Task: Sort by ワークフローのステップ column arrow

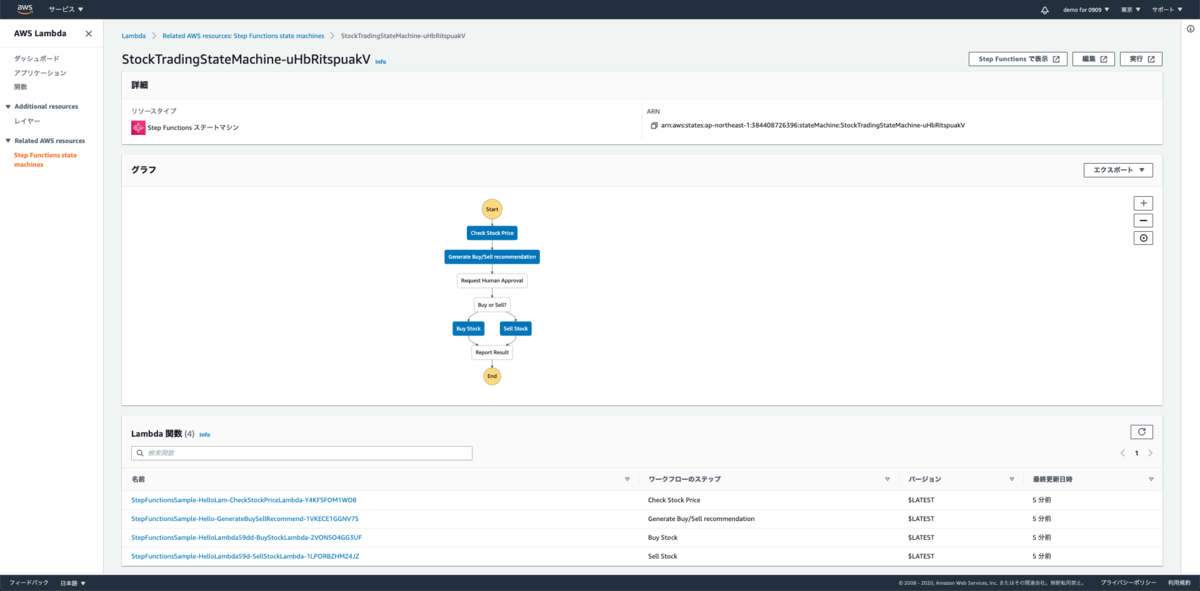Action: (887, 480)
